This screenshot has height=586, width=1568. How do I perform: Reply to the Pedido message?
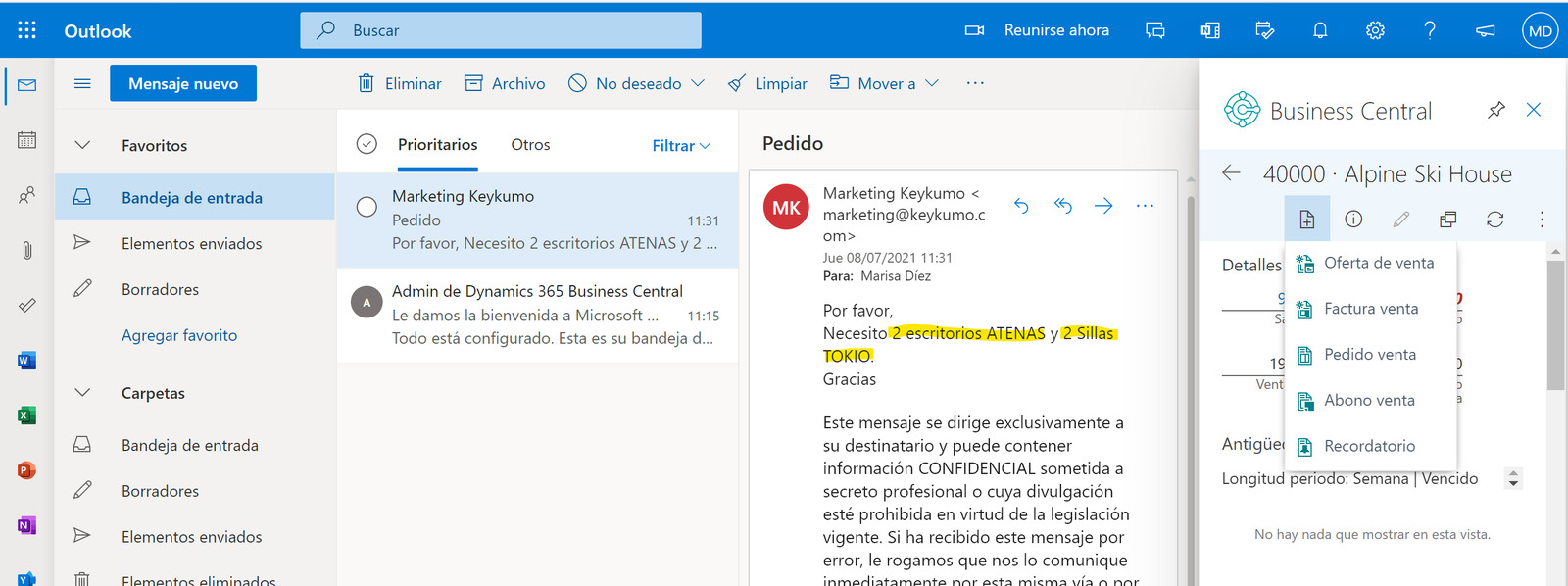click(x=1021, y=206)
